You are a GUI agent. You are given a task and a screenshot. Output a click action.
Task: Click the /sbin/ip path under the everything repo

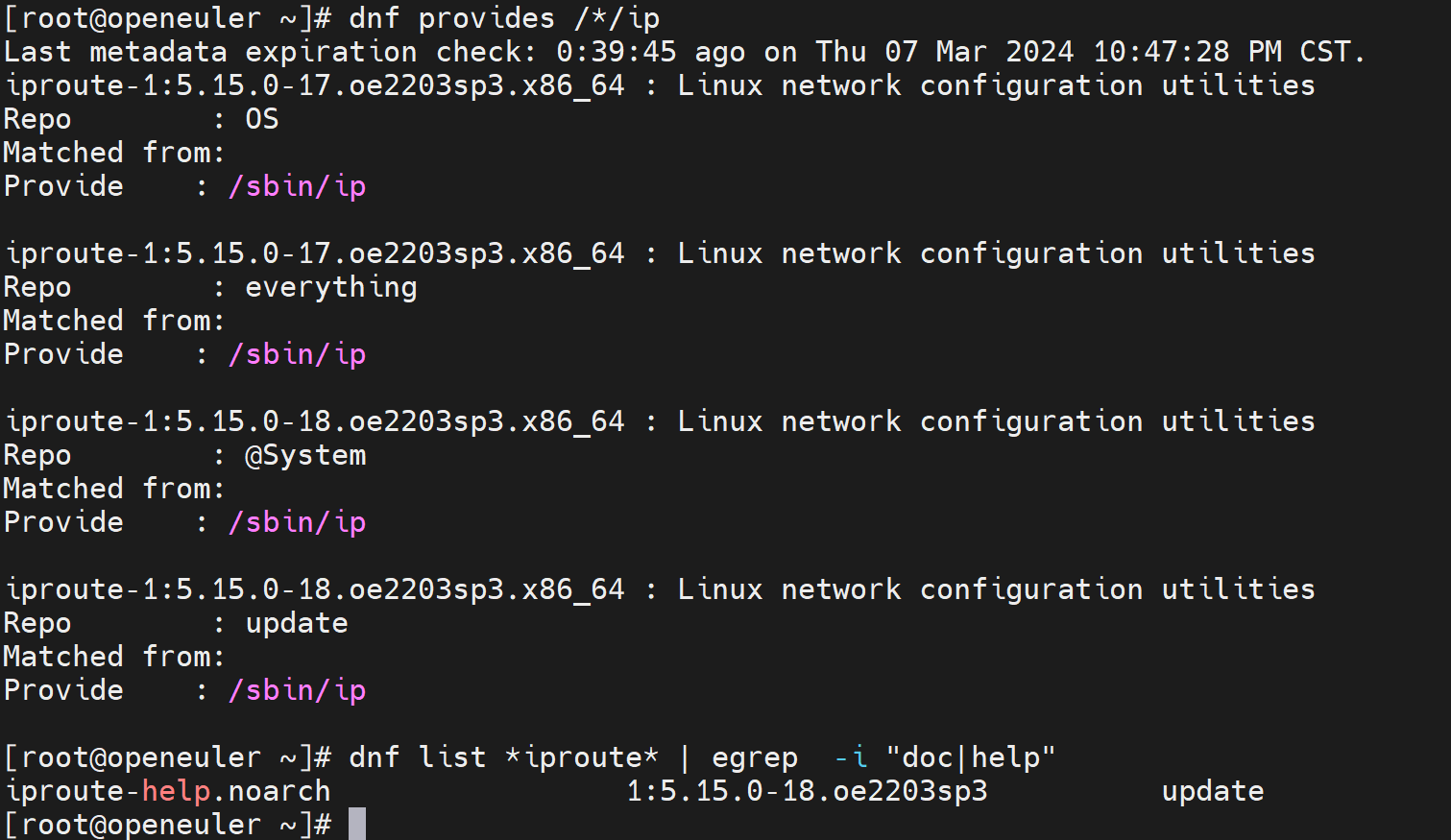click(x=297, y=354)
